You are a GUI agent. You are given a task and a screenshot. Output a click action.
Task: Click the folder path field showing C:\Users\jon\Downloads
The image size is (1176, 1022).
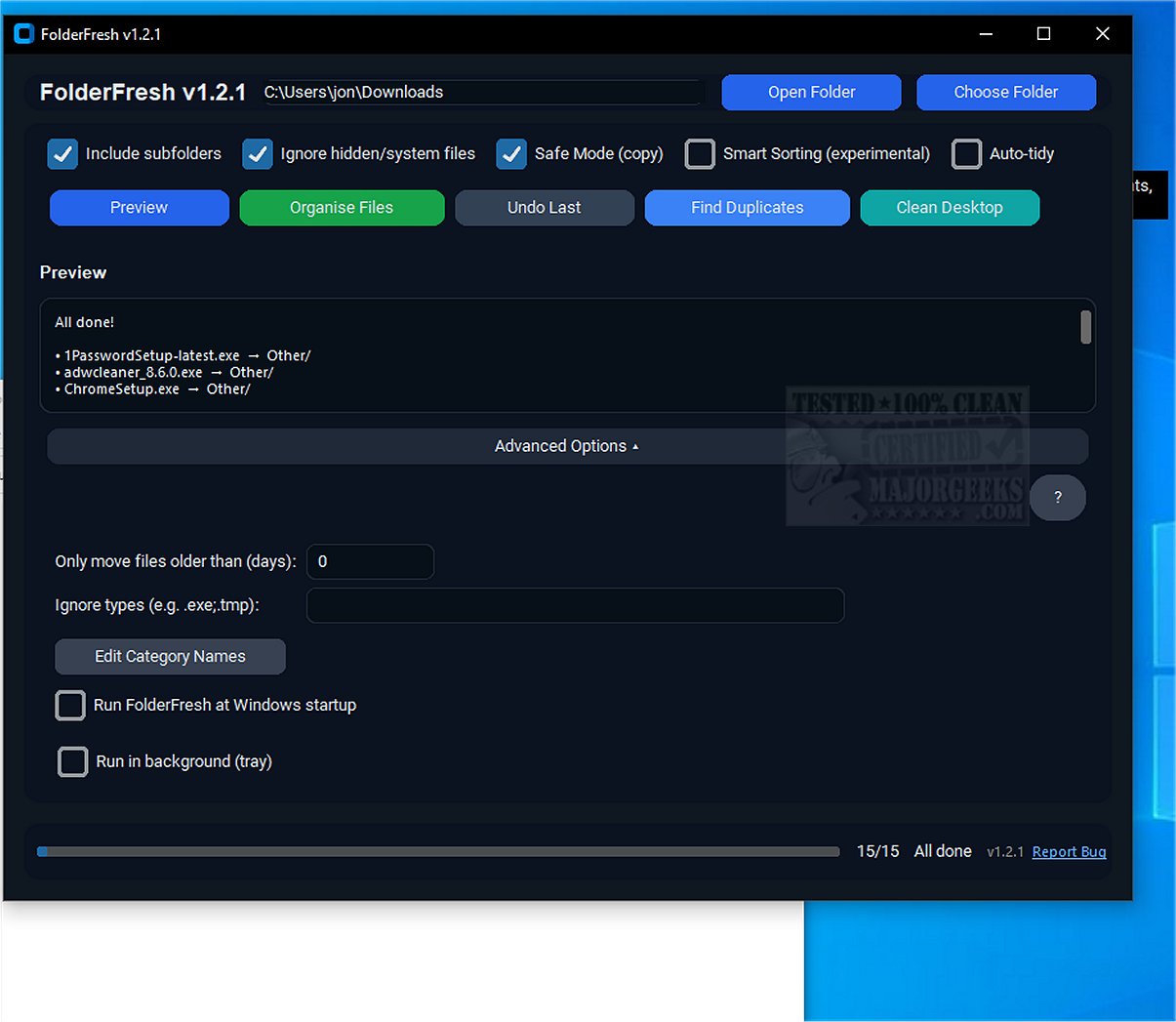tap(483, 93)
